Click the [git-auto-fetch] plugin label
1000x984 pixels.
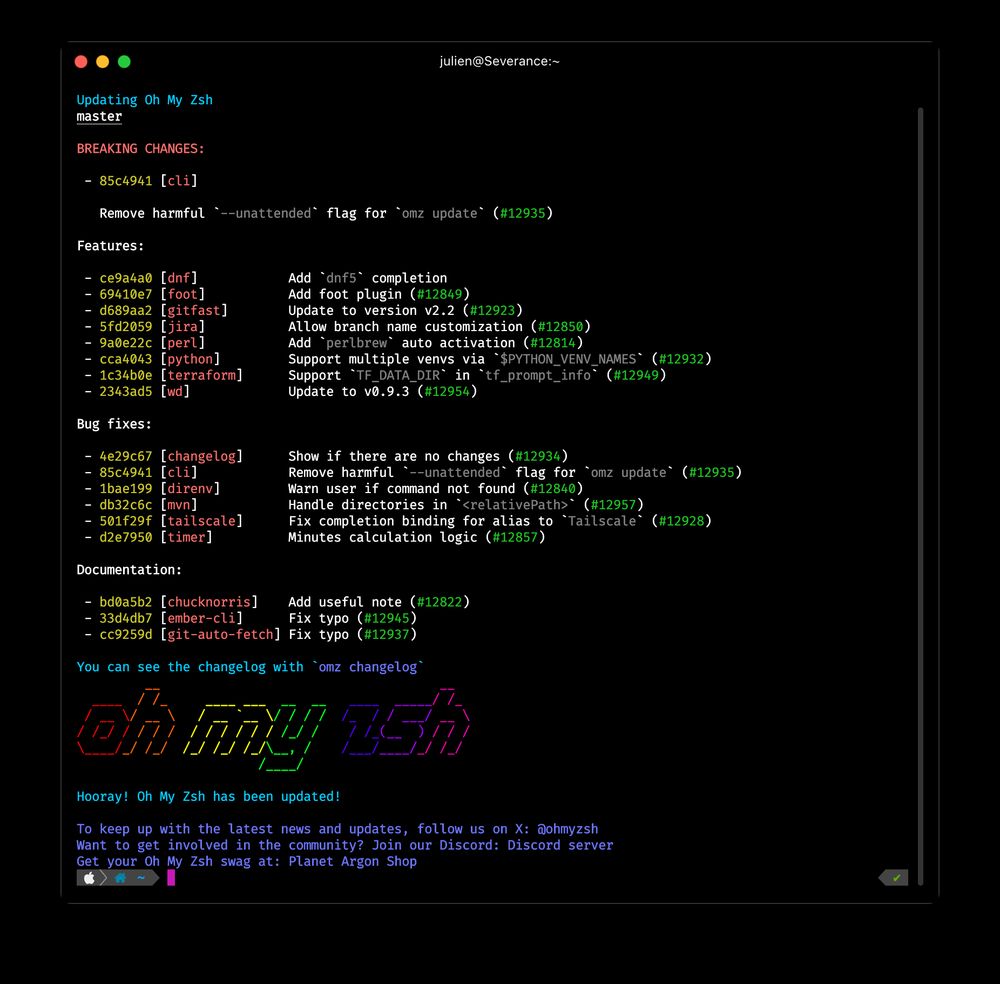(x=220, y=635)
